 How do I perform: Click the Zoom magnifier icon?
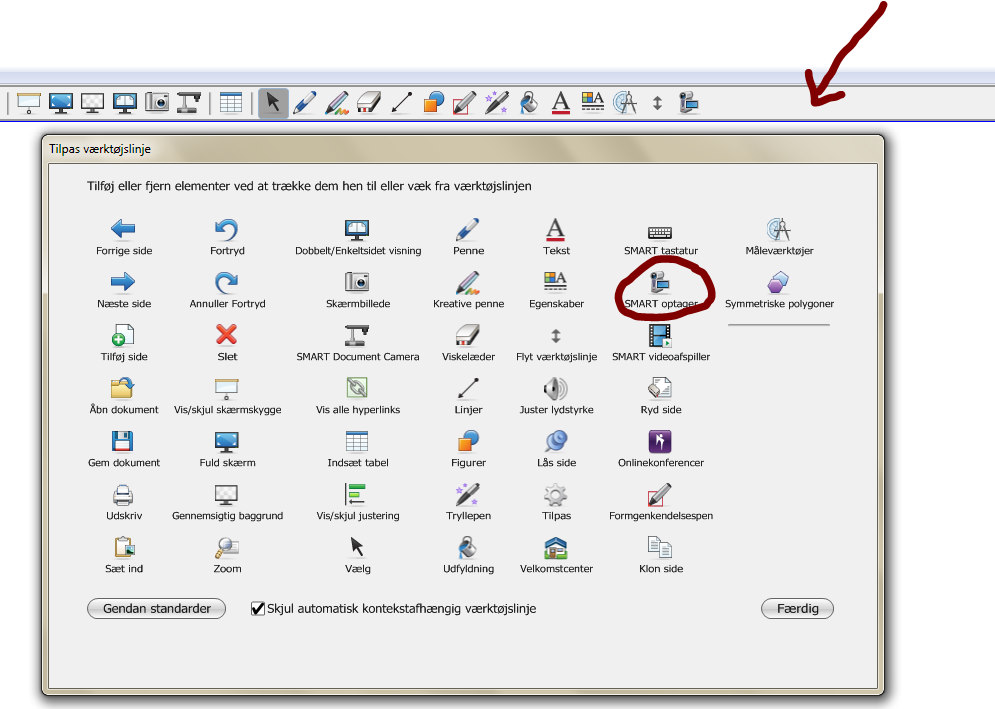click(227, 547)
